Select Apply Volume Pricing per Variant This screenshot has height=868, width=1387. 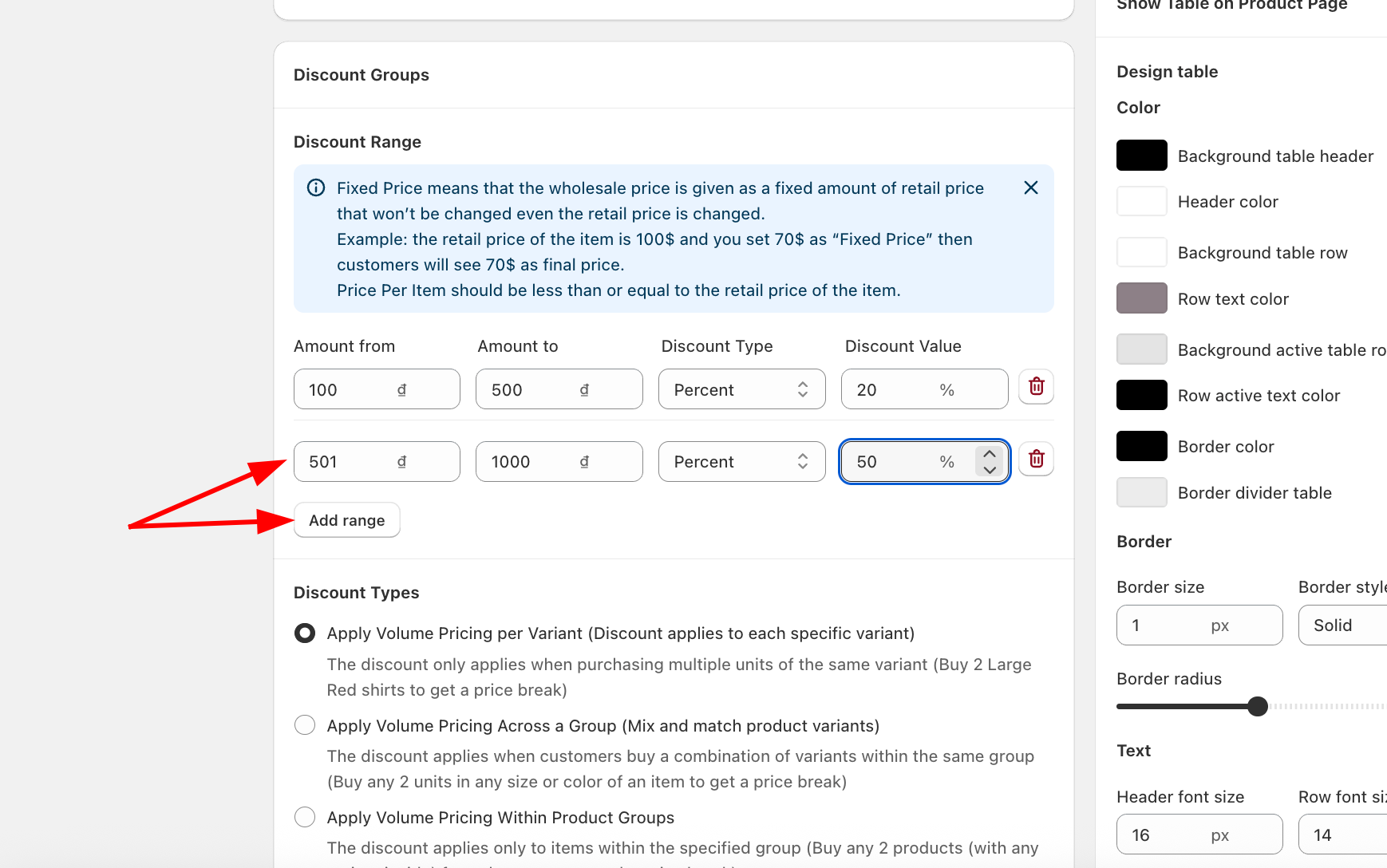[x=305, y=633]
